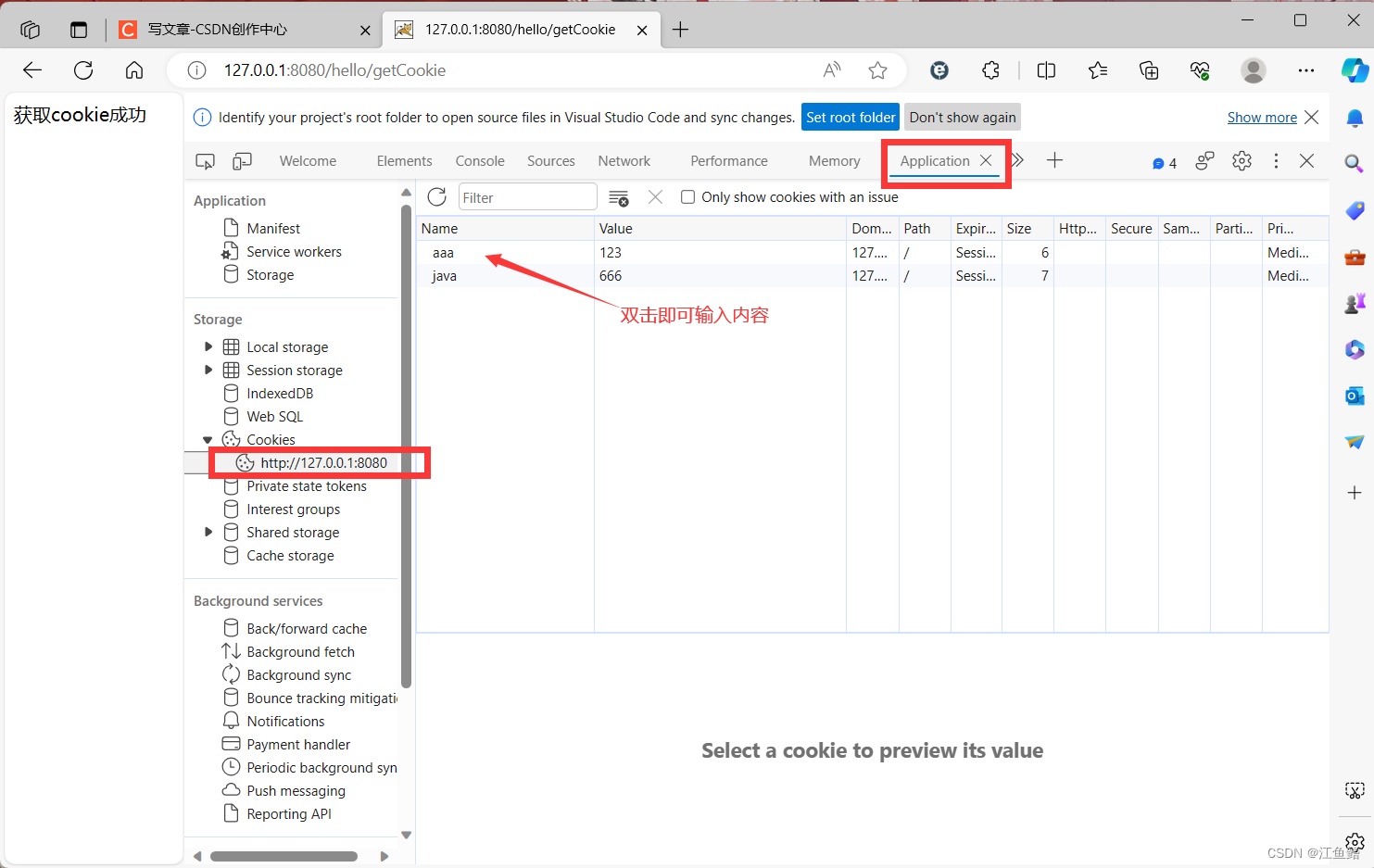
Task: Toggle device emulation icon in DevTools
Action: click(x=242, y=161)
